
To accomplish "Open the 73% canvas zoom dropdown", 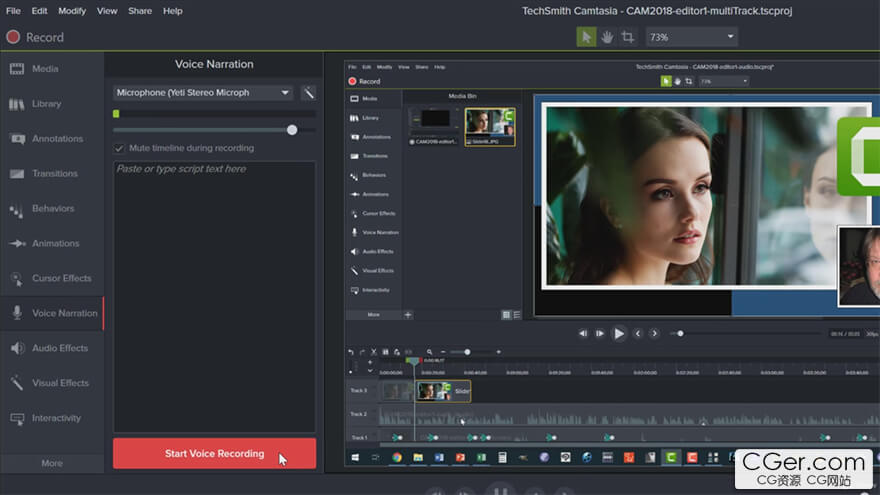I will pos(691,37).
